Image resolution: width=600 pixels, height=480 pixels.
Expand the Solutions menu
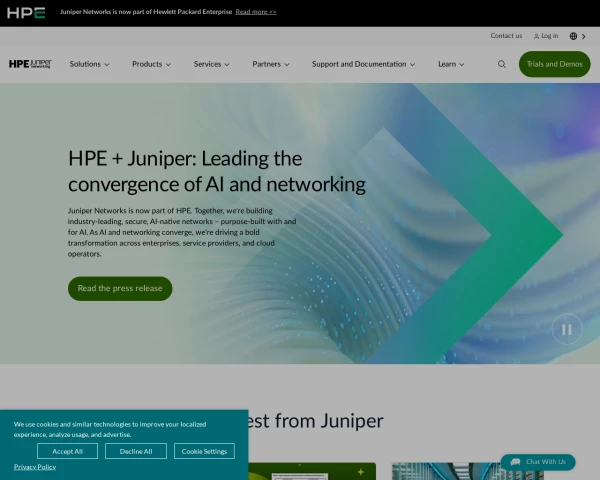(x=89, y=64)
